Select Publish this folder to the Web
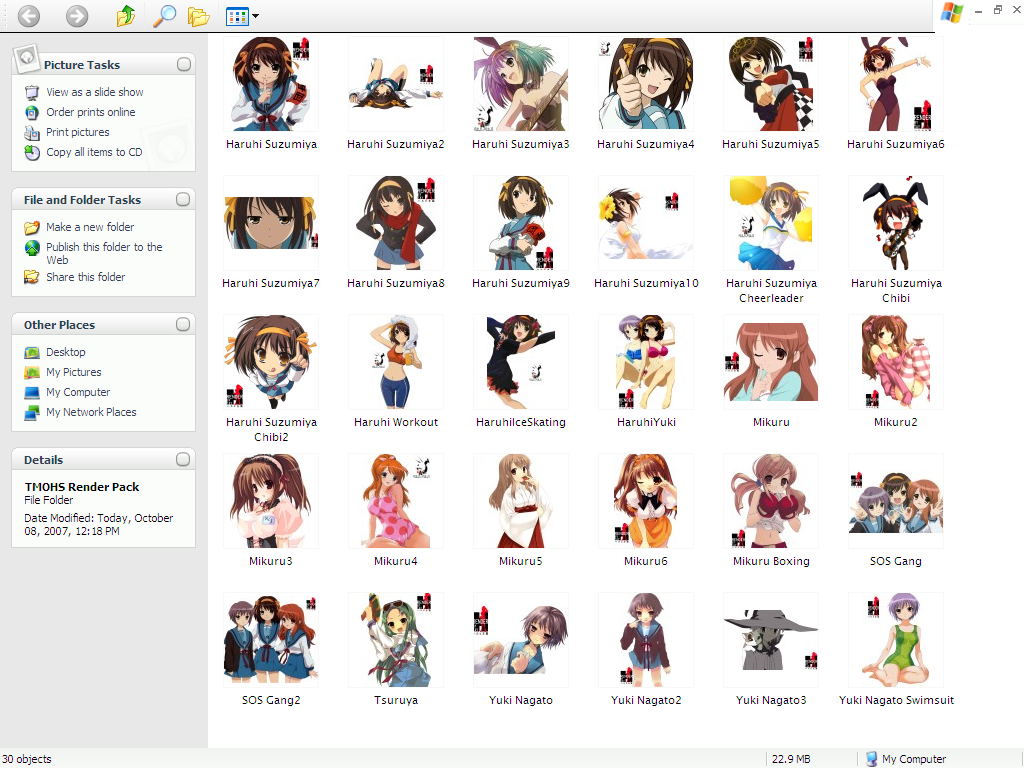The image size is (1024, 768). [x=104, y=253]
